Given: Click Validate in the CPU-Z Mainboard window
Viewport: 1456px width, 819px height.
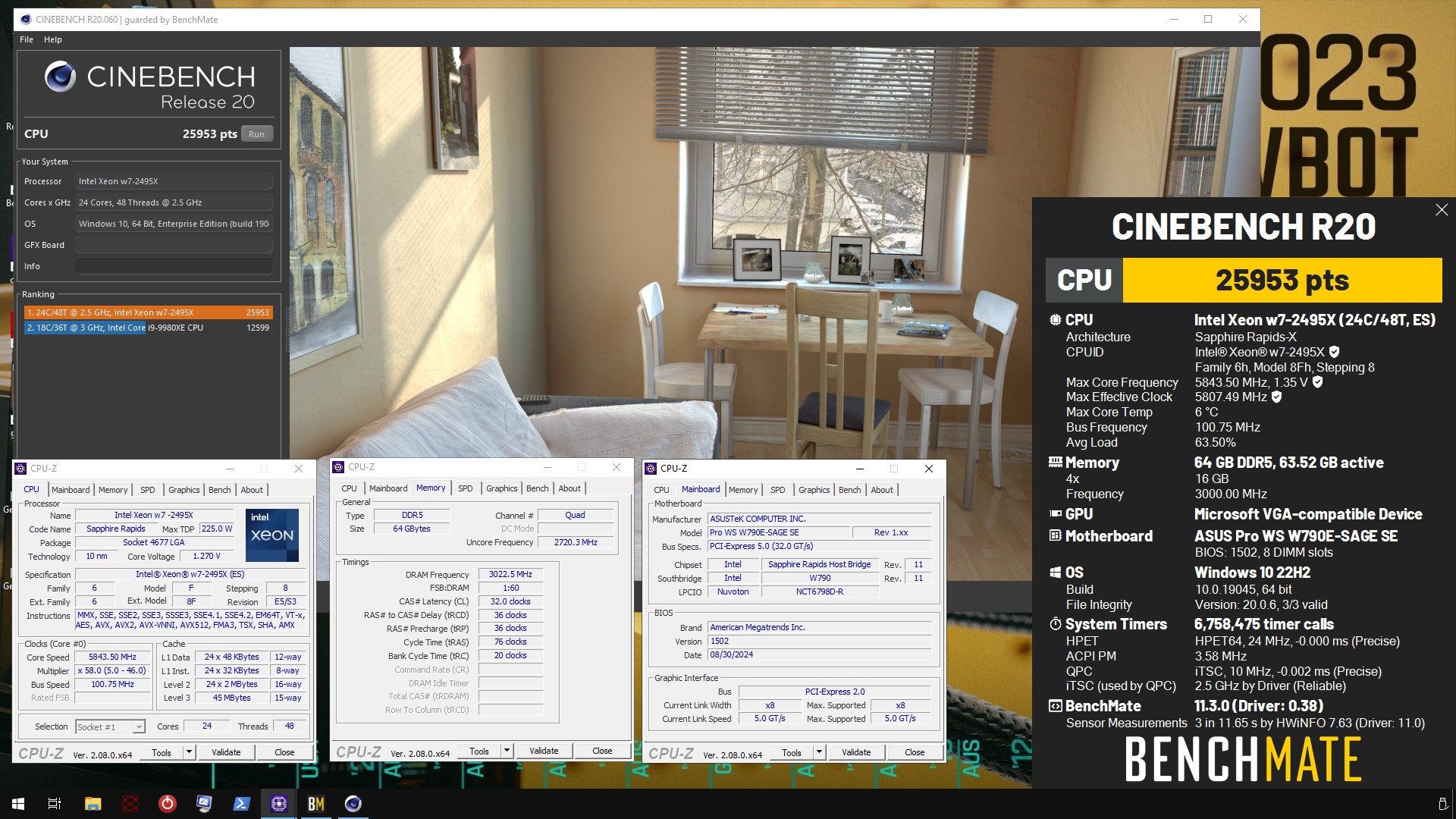Looking at the screenshot, I should [x=856, y=752].
